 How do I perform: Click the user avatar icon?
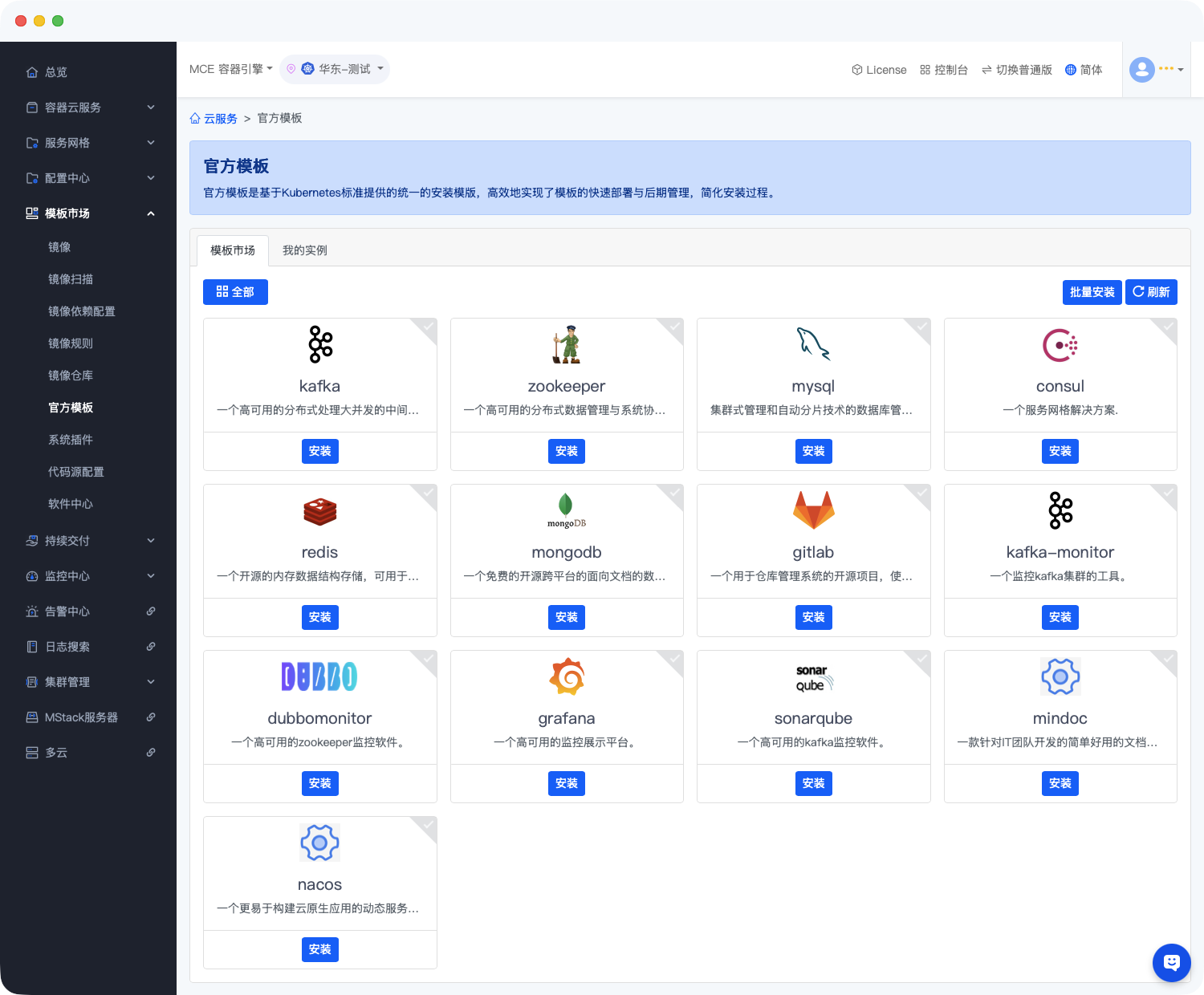(1141, 70)
